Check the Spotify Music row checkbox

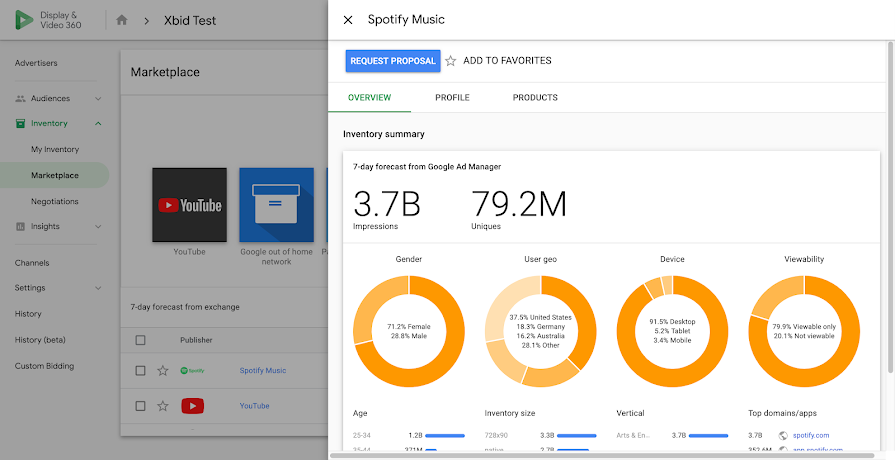pos(141,371)
